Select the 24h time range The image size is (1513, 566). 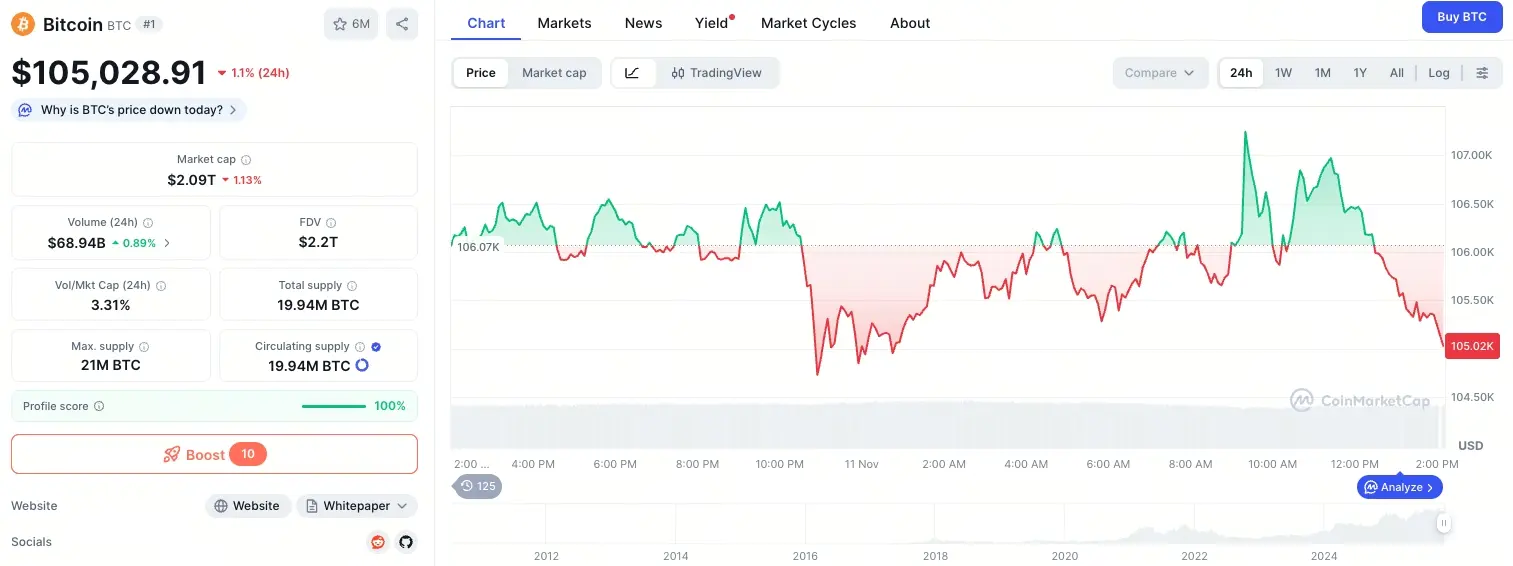(1241, 73)
